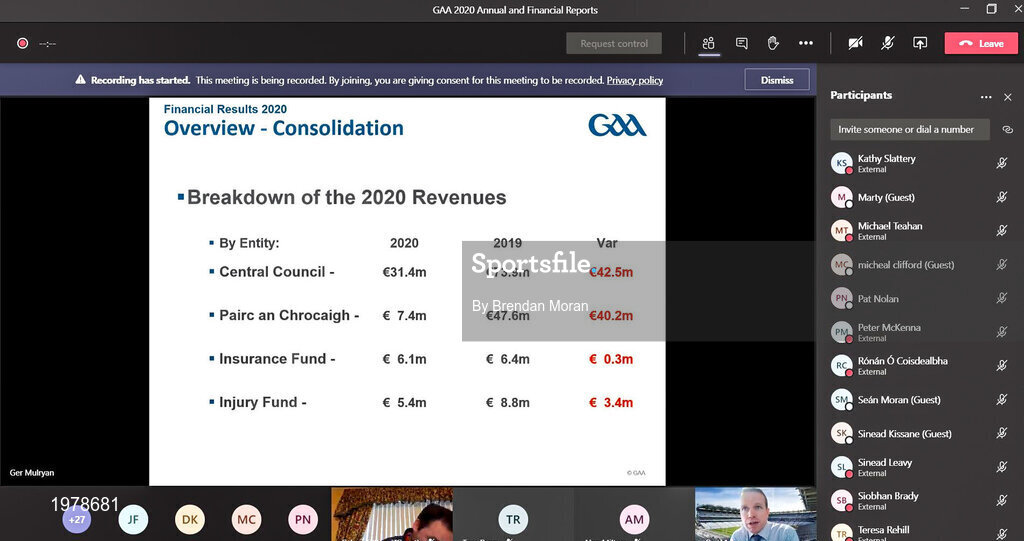
Task: Leave the meeting
Action: coord(981,43)
